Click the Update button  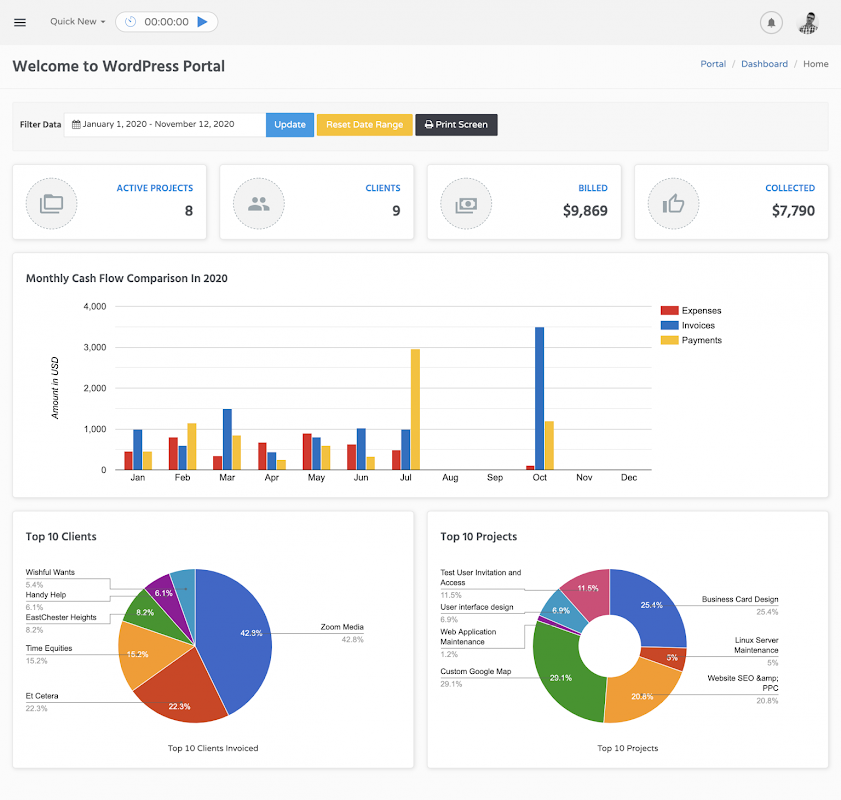point(290,124)
